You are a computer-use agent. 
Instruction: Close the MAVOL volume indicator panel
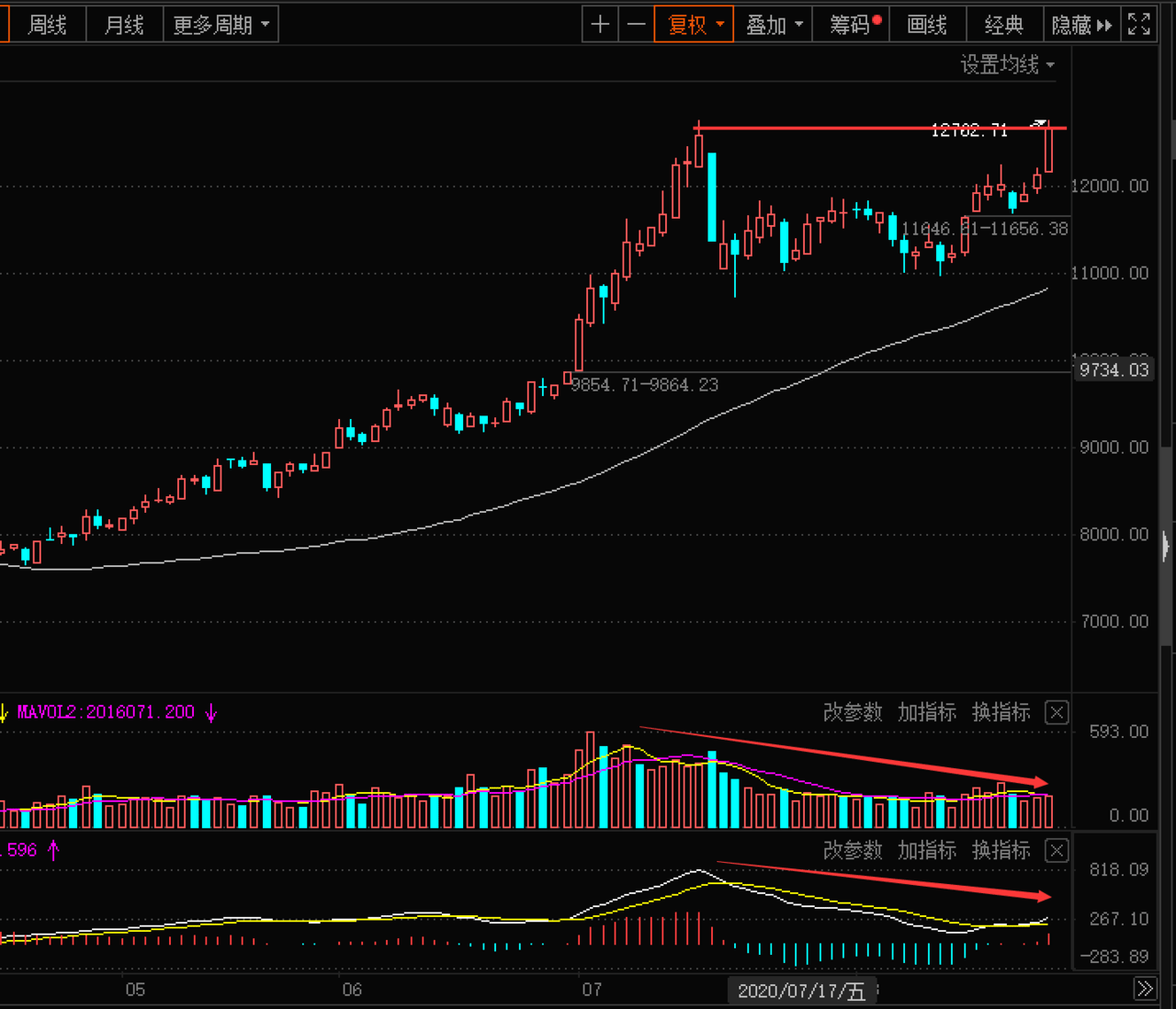[x=1057, y=712]
